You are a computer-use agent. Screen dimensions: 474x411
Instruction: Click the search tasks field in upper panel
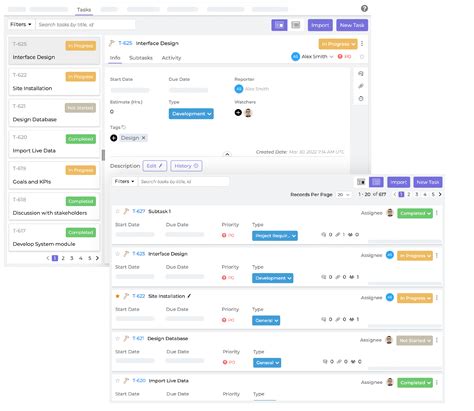85,24
